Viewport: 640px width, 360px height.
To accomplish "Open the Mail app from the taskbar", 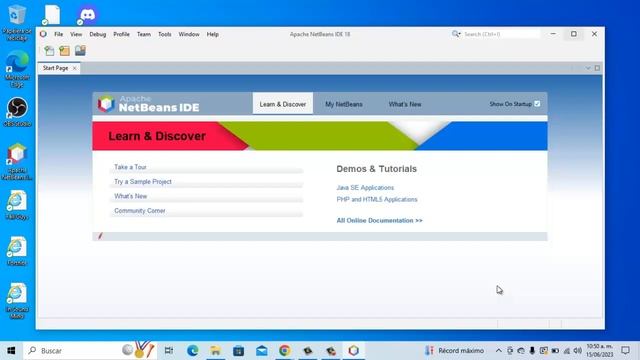I will pyautogui.click(x=262, y=351).
